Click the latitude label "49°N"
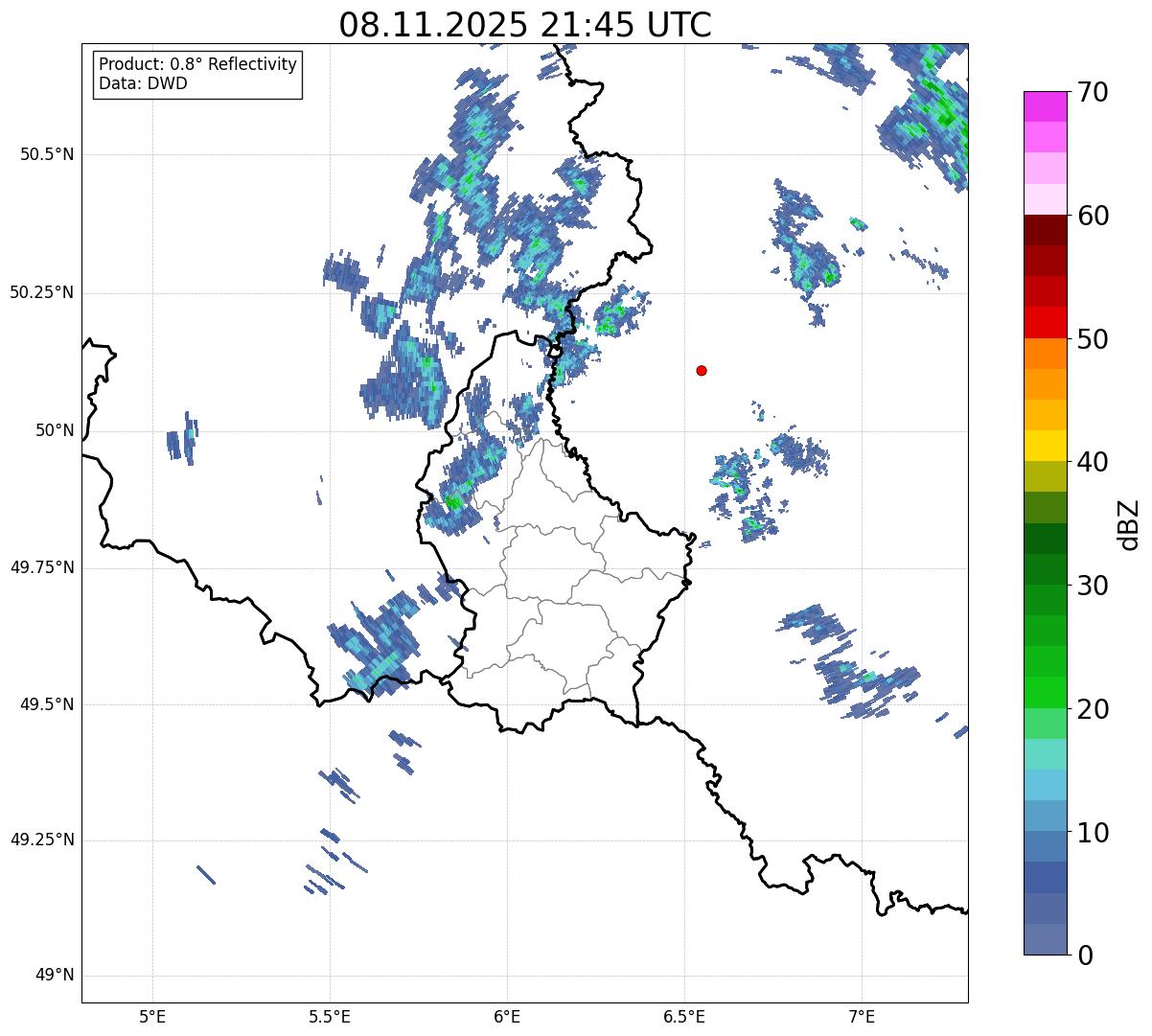Image resolution: width=1152 pixels, height=1036 pixels. pyautogui.click(x=56, y=976)
